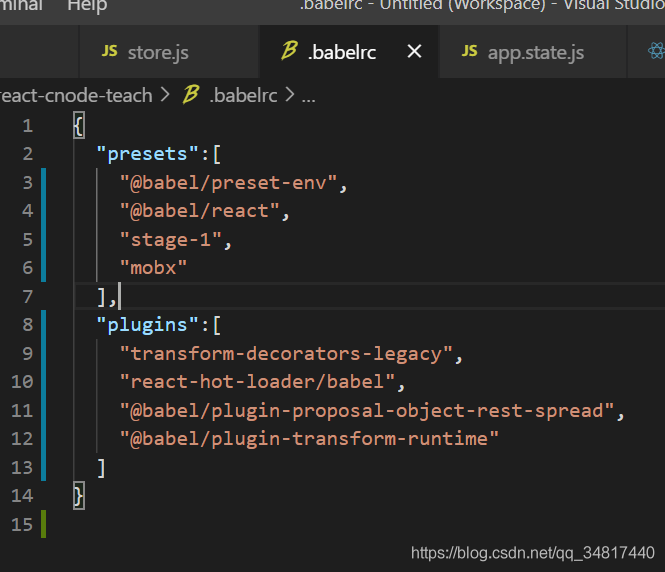Click line number 7 in gutter
Viewport: 665px width, 572px height.
28,297
